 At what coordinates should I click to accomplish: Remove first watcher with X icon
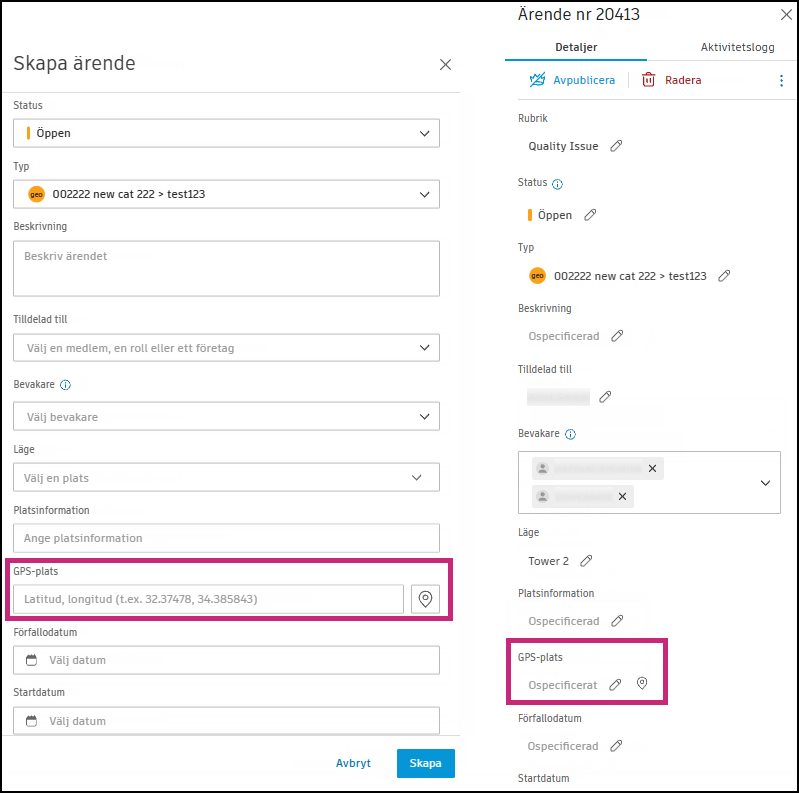pos(652,468)
